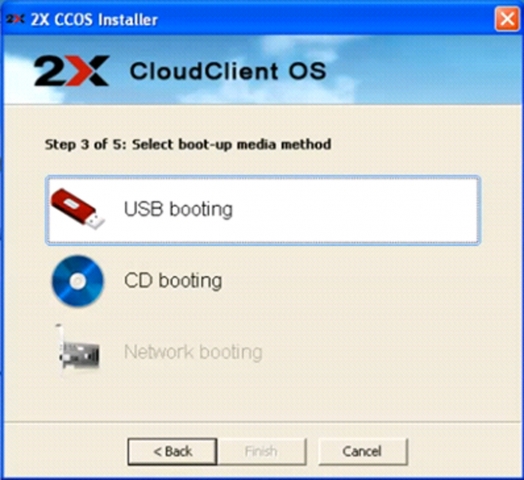Click the cloudy sky banner image

(x=418, y=70)
